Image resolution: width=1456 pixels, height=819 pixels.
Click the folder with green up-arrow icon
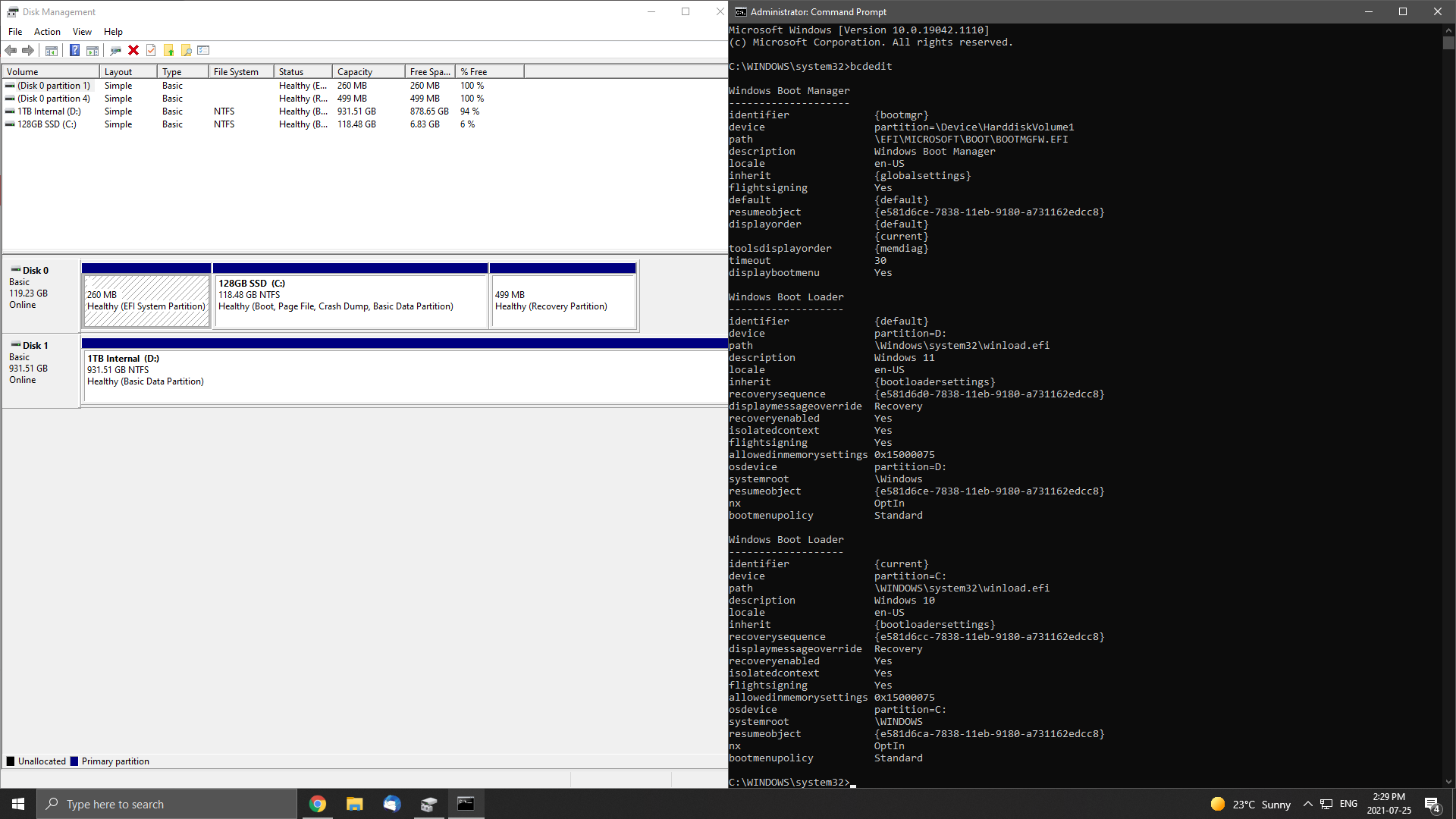pyautogui.click(x=168, y=50)
